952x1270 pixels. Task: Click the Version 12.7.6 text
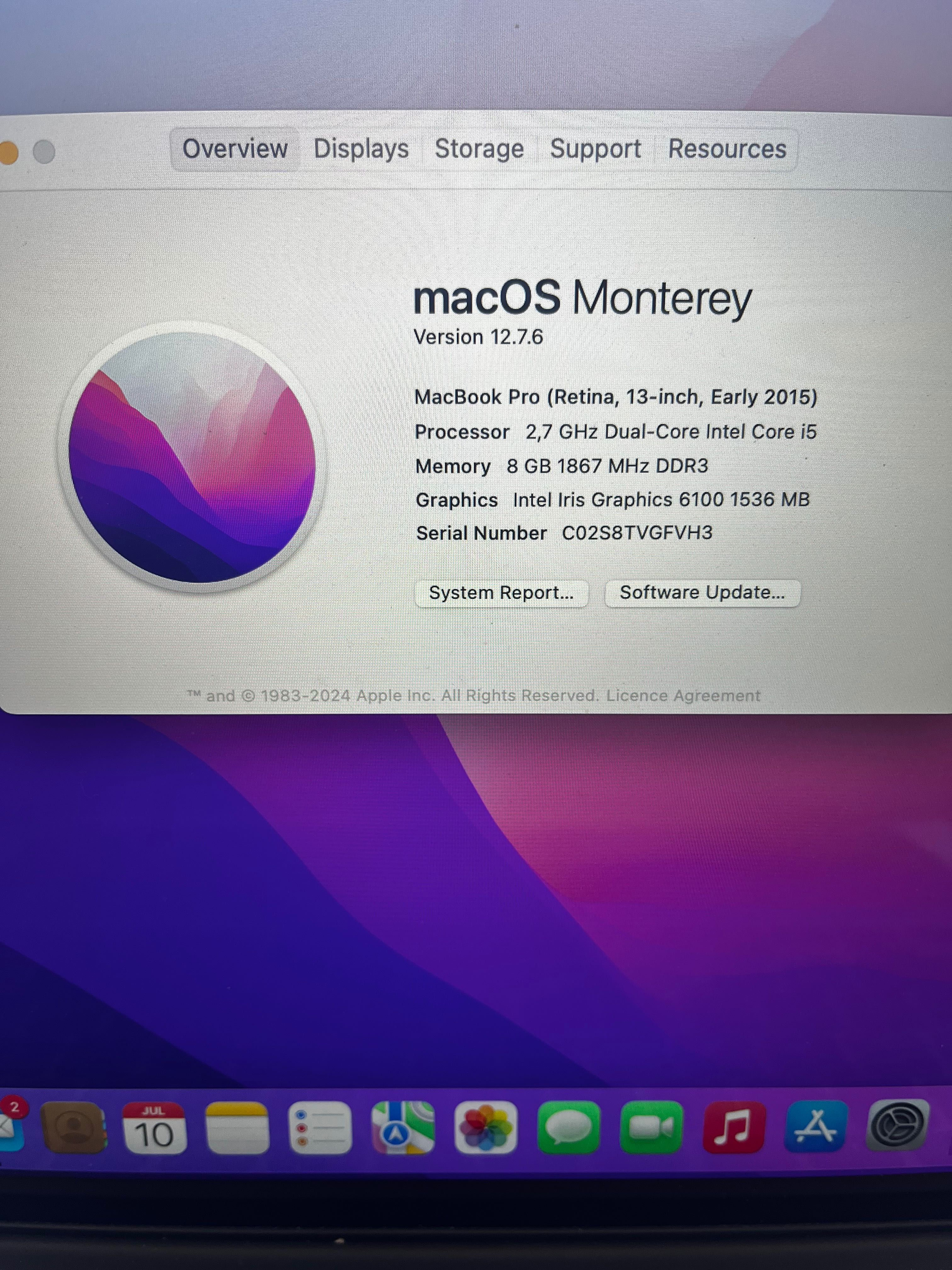point(479,337)
